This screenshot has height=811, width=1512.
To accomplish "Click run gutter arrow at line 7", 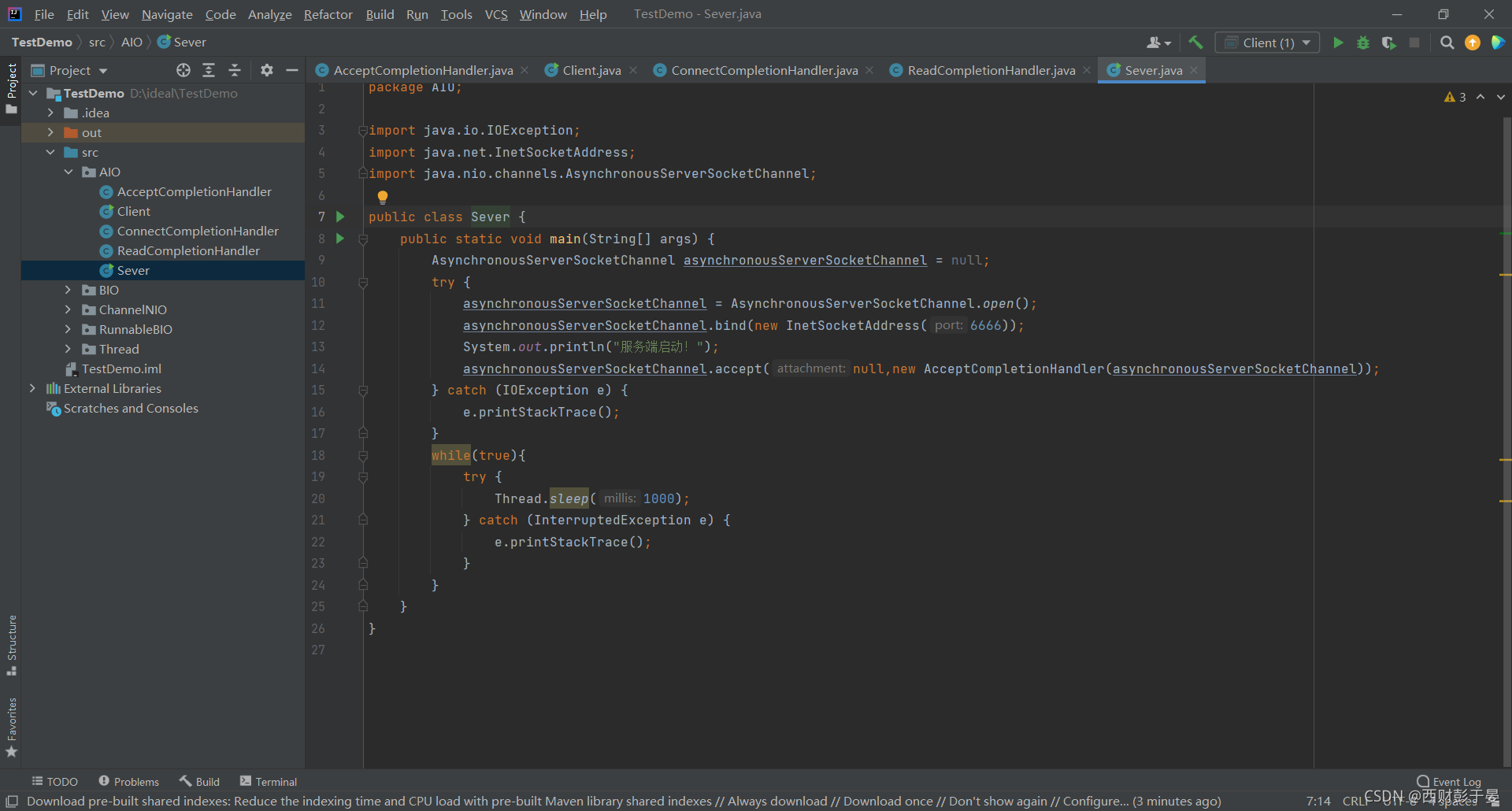I will tap(340, 217).
